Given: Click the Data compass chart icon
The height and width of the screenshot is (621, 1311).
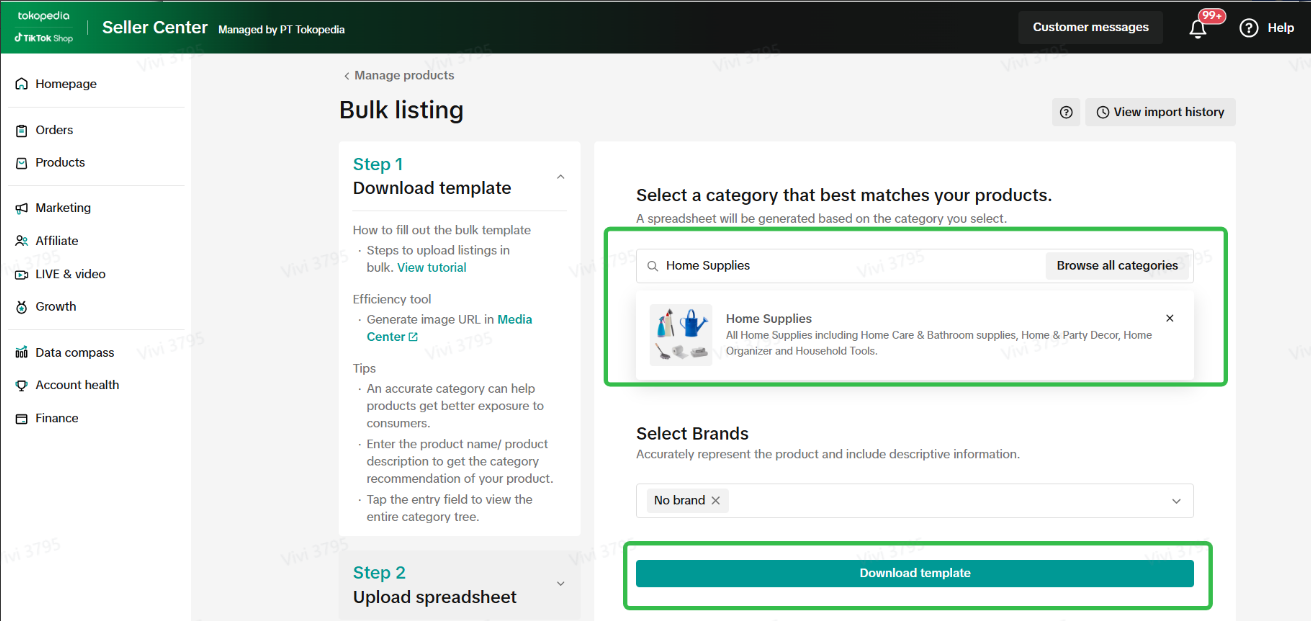Looking at the screenshot, I should tap(21, 353).
